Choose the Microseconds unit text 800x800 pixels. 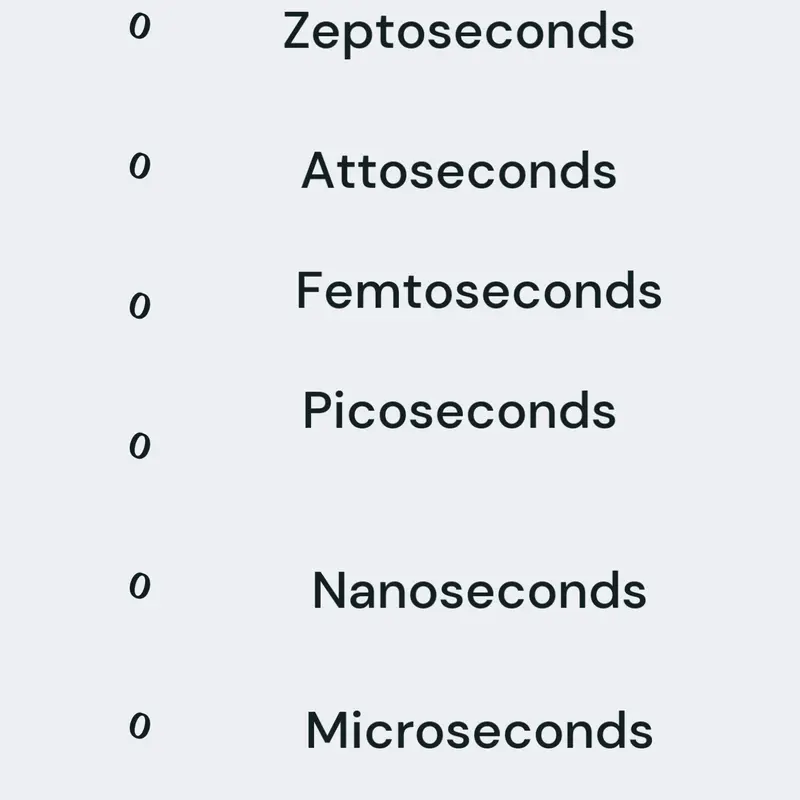[479, 730]
